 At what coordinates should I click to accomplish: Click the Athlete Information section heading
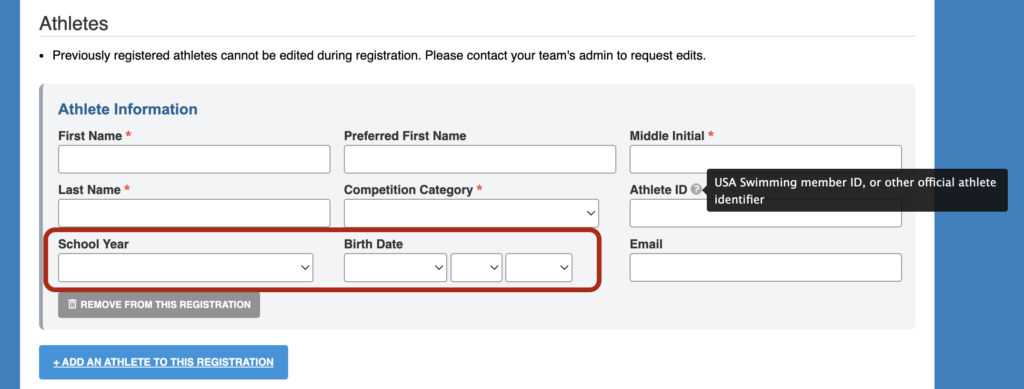(x=128, y=109)
